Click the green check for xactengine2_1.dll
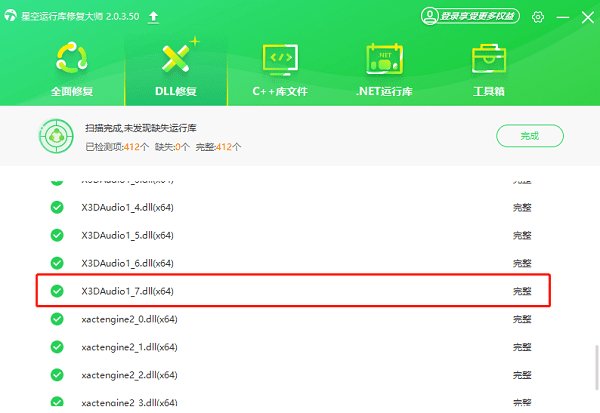 pyautogui.click(x=57, y=347)
